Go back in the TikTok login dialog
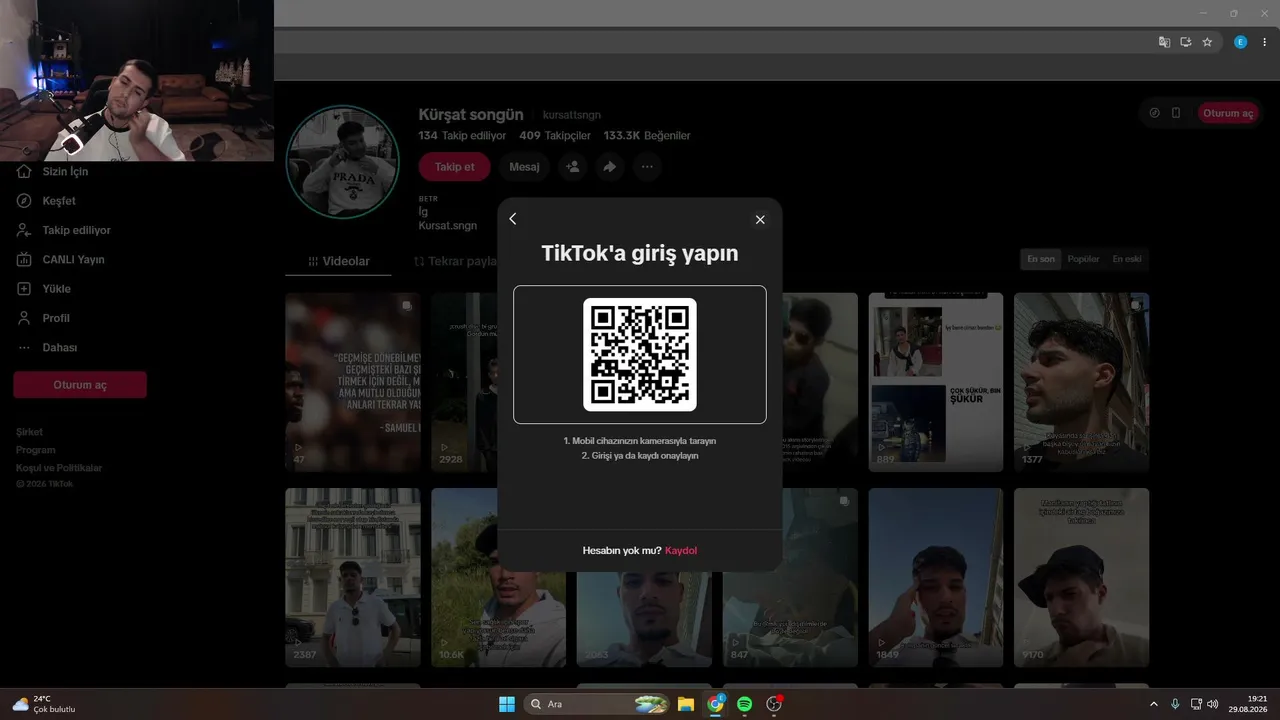 513,219
